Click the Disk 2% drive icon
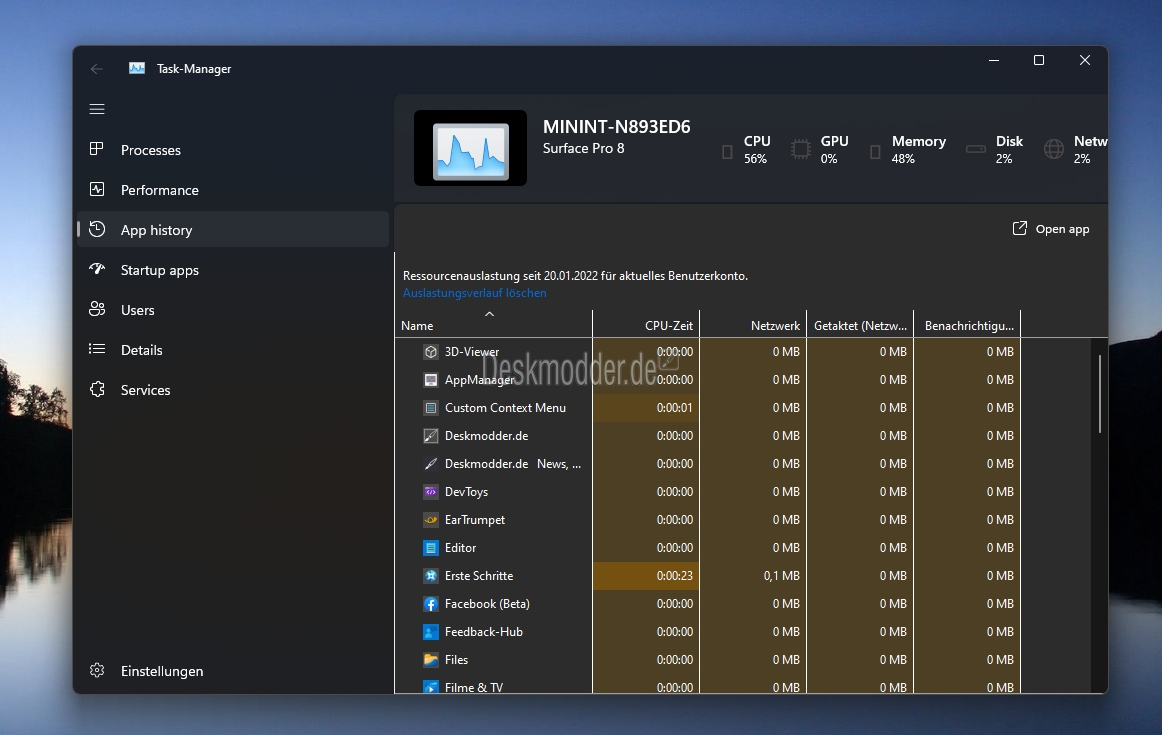The width and height of the screenshot is (1162, 735). click(x=975, y=150)
